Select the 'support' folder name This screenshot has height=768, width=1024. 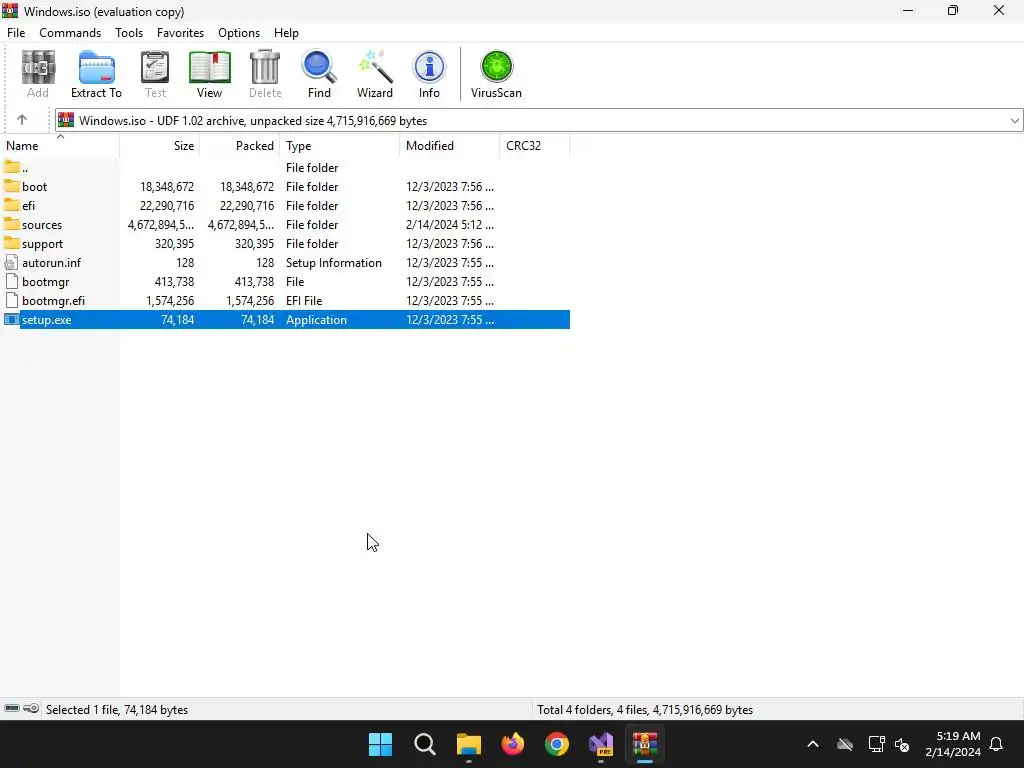pos(42,244)
